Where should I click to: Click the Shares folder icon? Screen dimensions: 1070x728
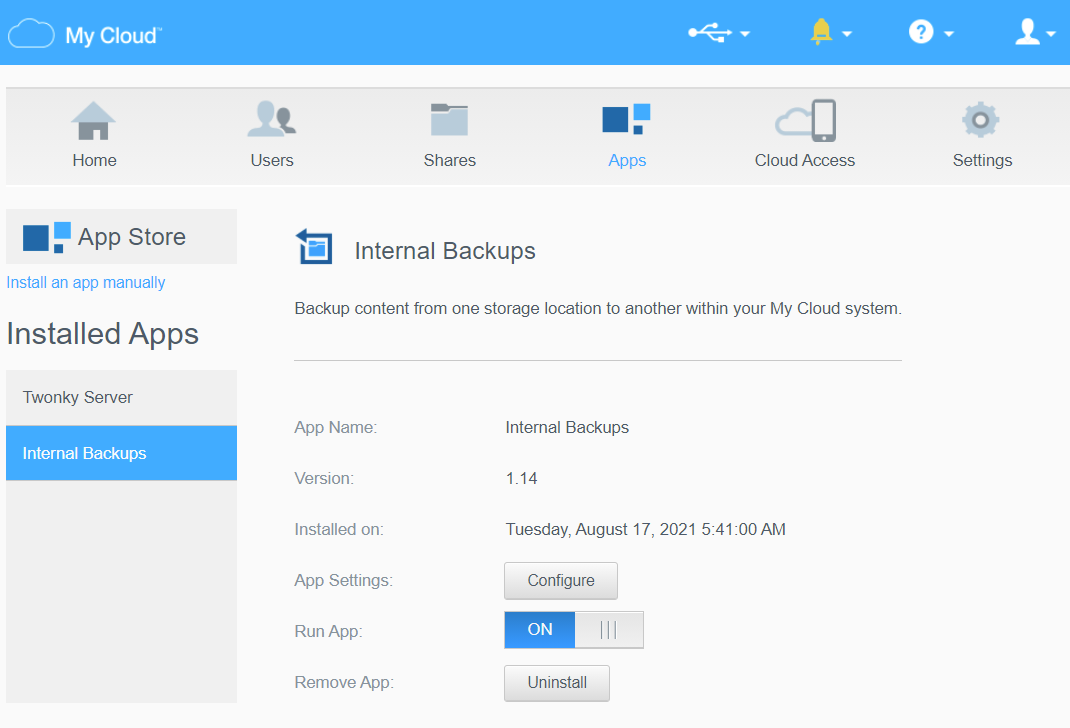coord(449,119)
